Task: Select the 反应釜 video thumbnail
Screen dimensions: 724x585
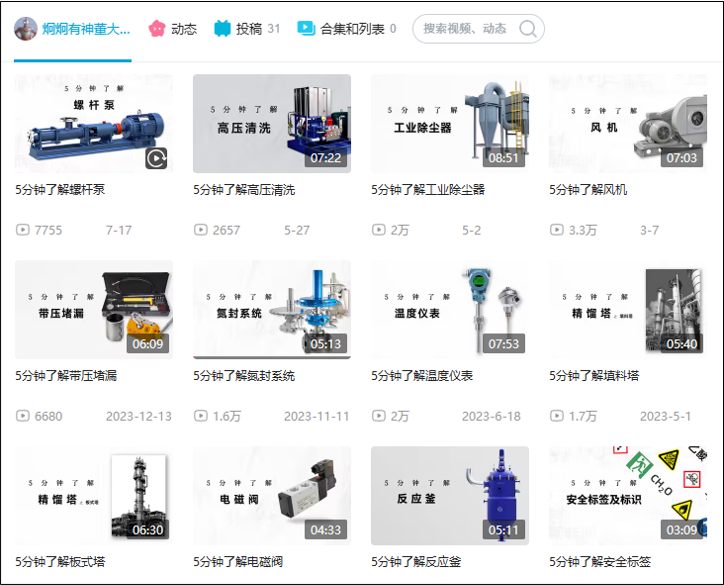Action: point(450,495)
